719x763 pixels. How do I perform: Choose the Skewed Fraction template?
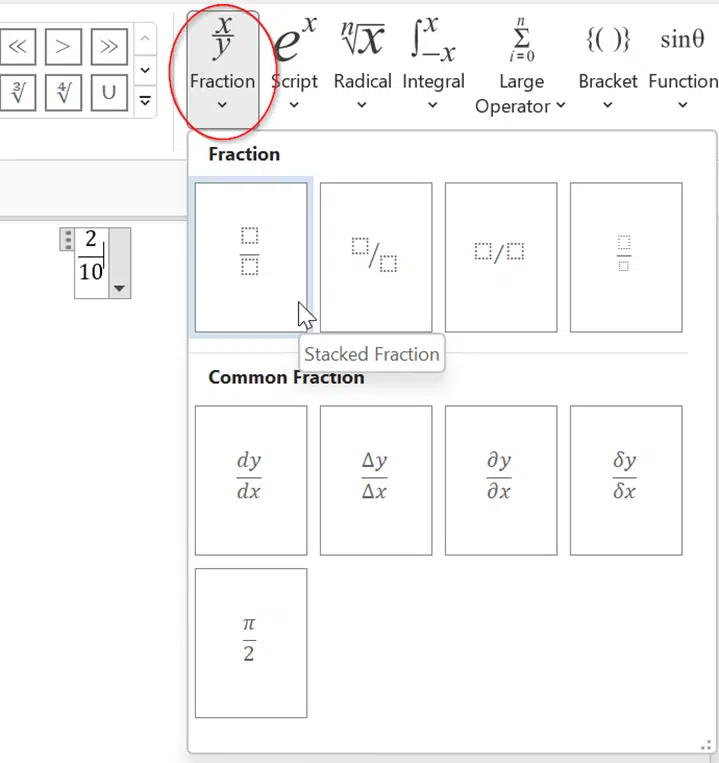376,257
